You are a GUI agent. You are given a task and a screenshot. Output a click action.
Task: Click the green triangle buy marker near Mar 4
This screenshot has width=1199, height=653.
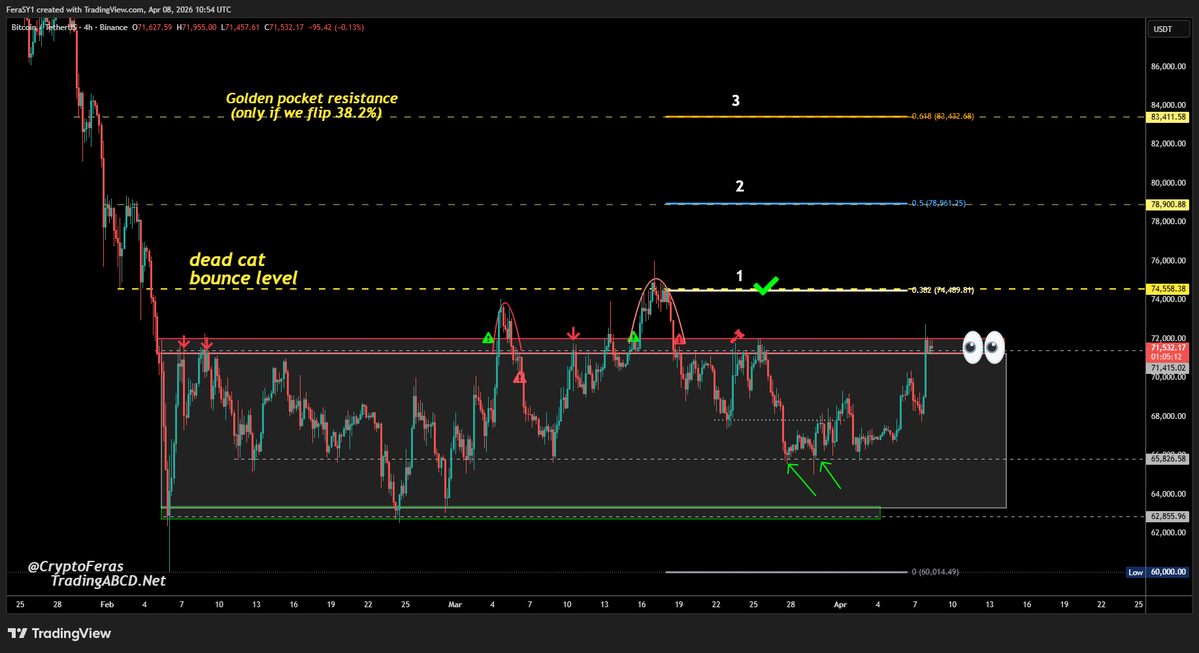click(488, 338)
